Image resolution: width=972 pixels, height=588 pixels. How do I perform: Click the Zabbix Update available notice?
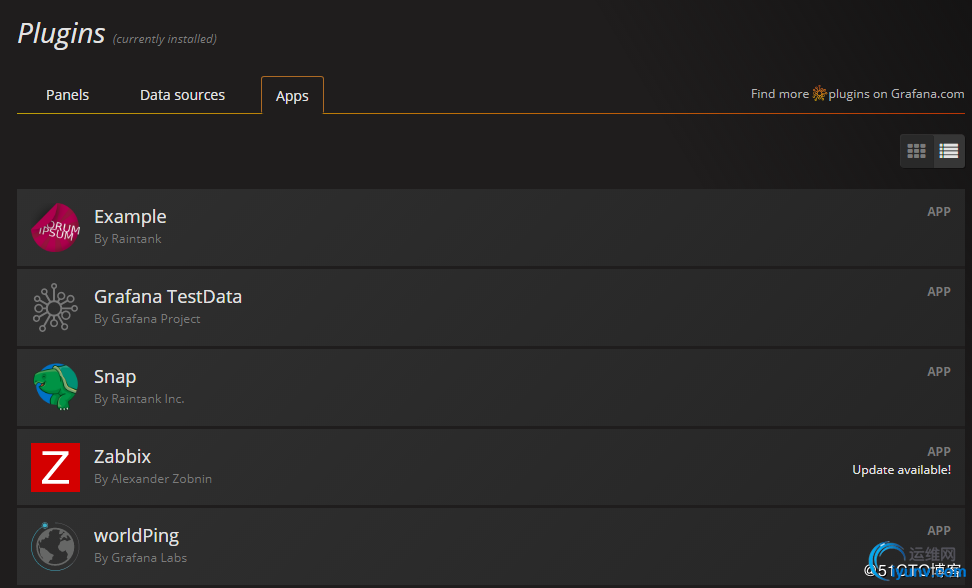tap(901, 470)
